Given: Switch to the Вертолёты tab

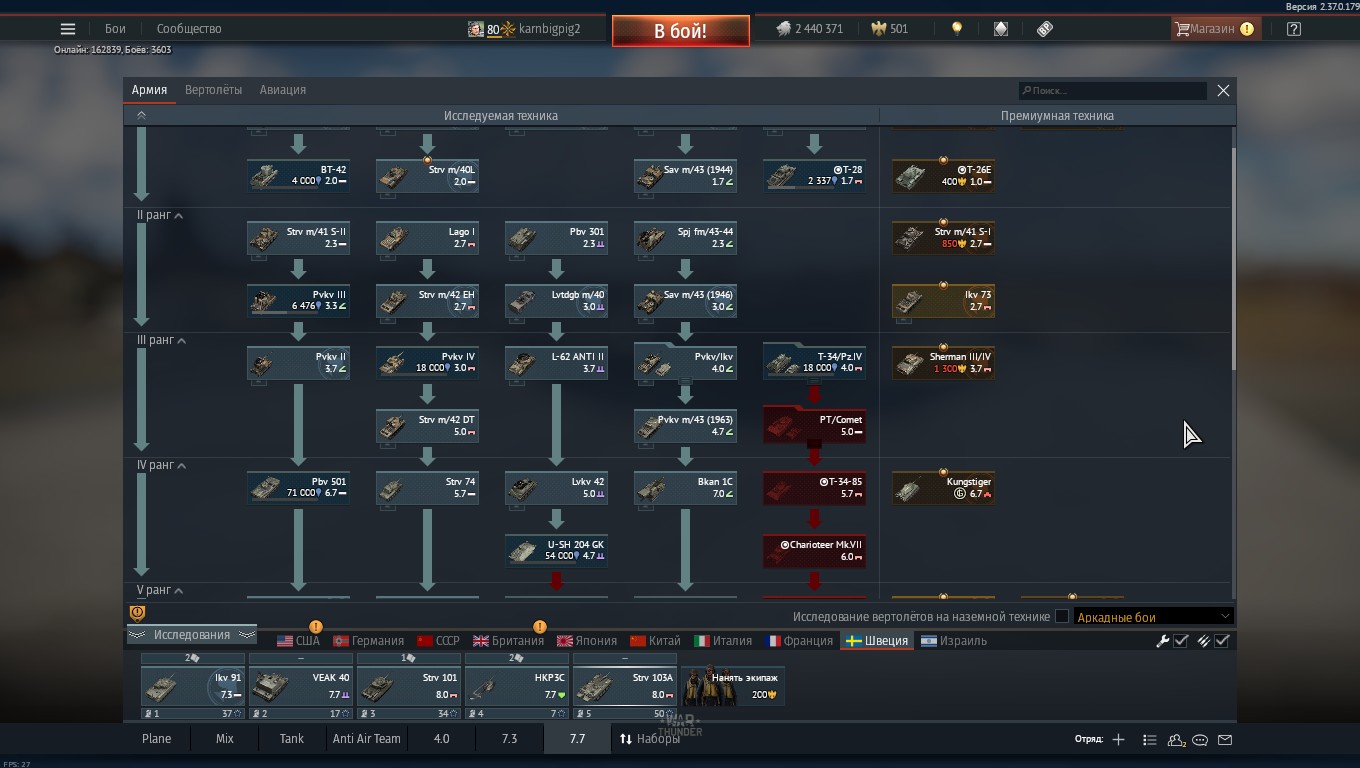Looking at the screenshot, I should tap(213, 90).
